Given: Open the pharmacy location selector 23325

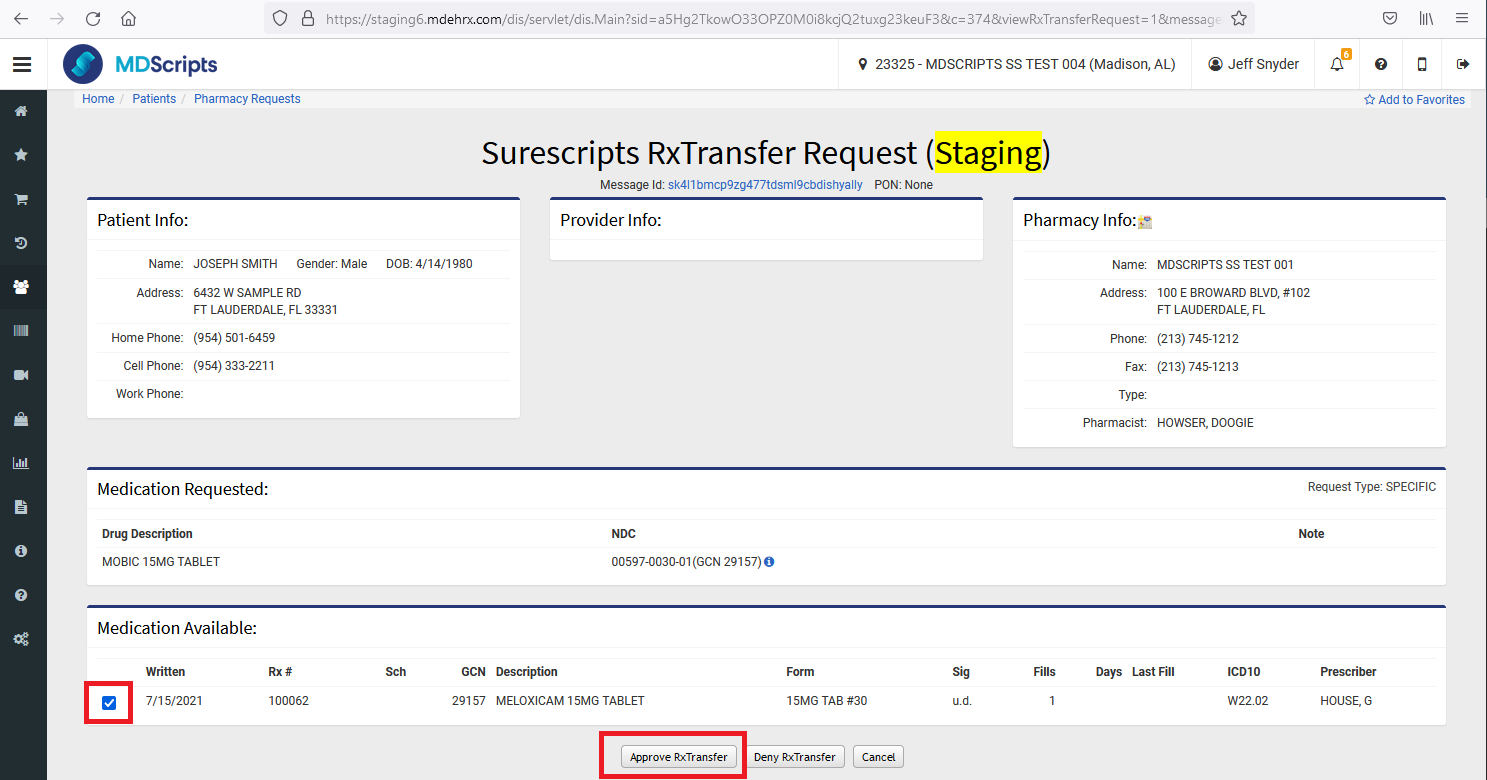Looking at the screenshot, I should click(x=1017, y=64).
